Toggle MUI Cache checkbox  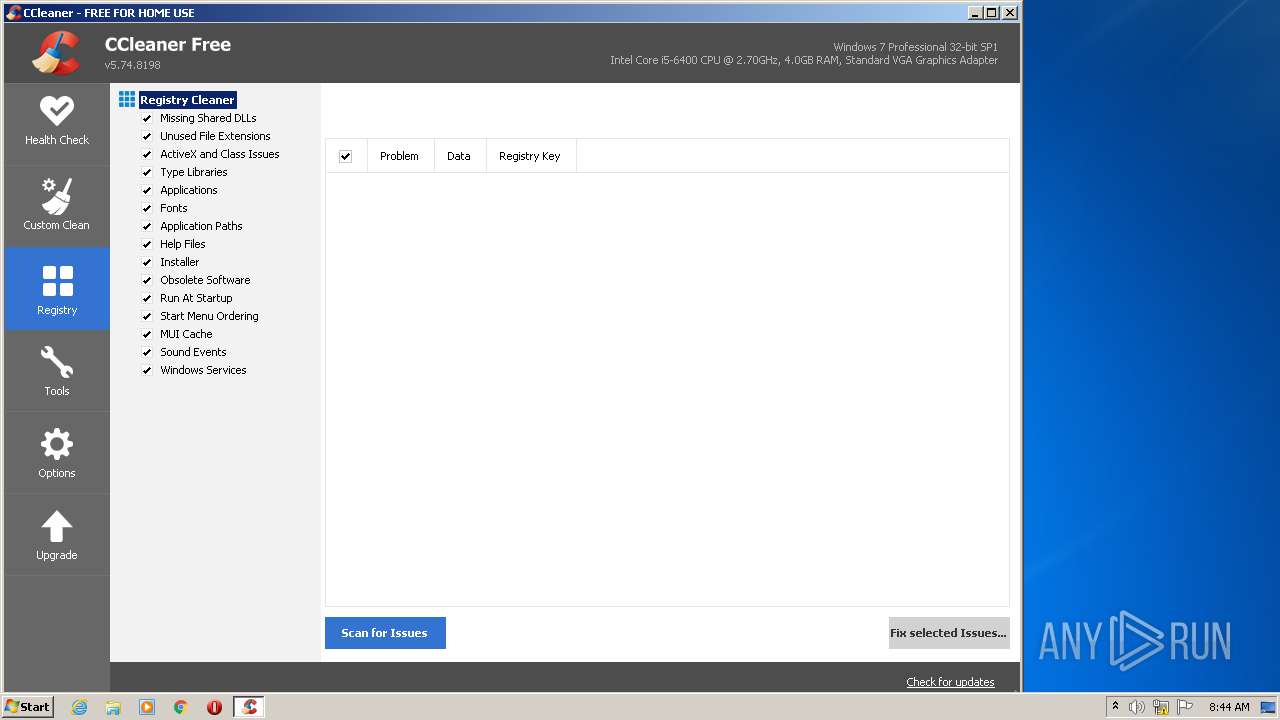tap(147, 334)
